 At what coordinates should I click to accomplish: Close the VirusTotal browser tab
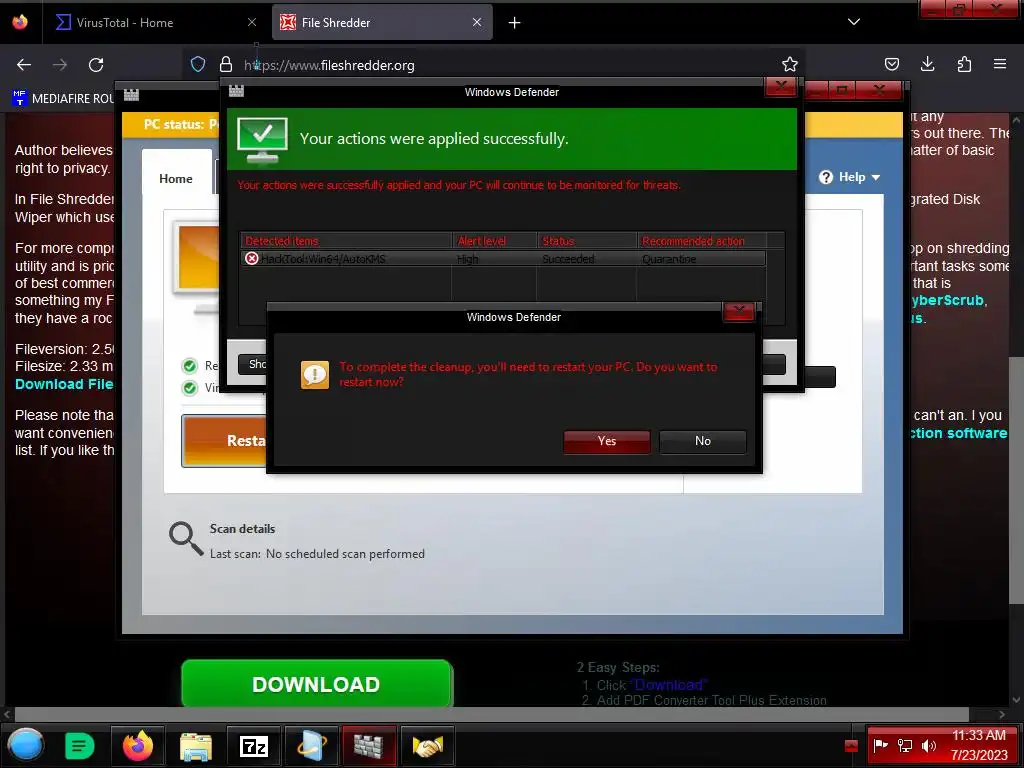(252, 23)
